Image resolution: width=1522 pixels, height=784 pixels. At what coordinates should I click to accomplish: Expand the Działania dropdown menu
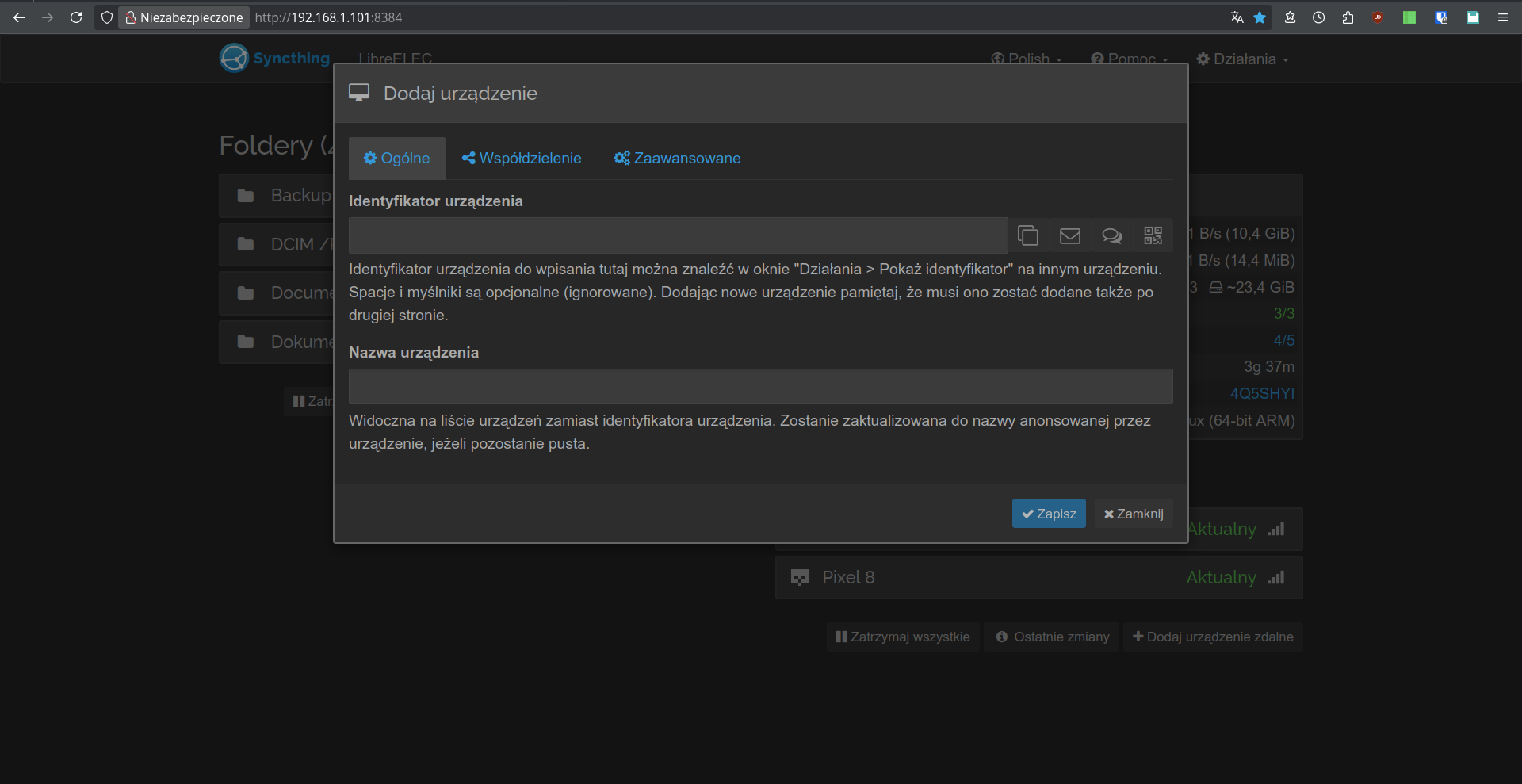1243,59
